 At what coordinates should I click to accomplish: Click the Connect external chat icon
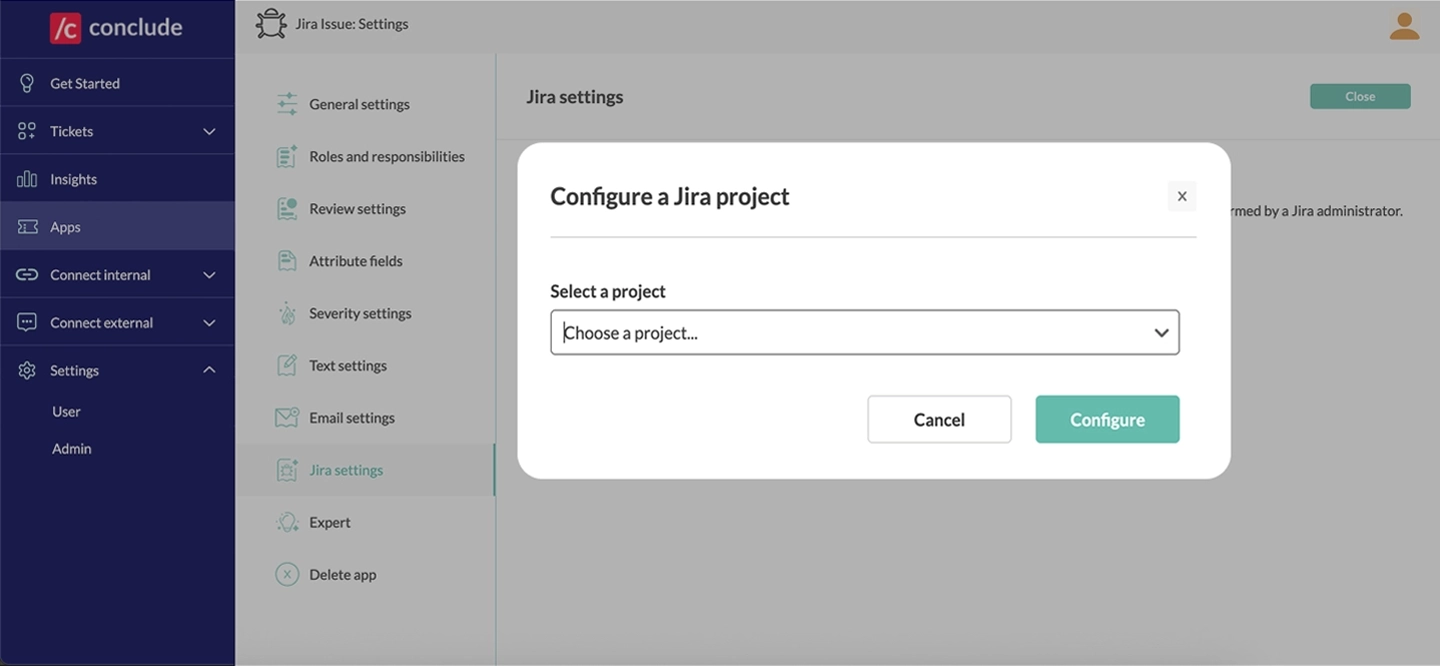27,322
